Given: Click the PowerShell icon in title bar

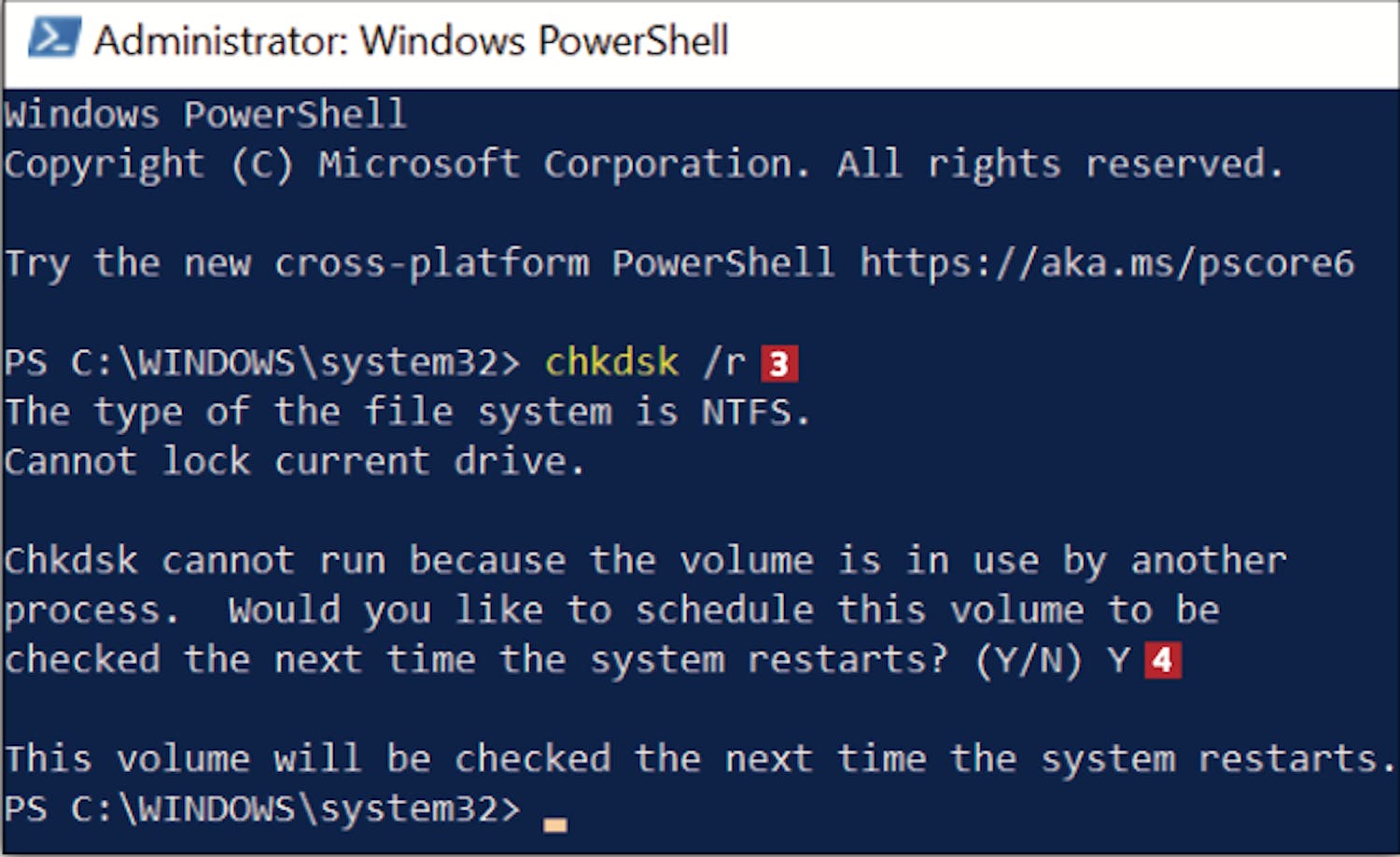Looking at the screenshot, I should (54, 38).
